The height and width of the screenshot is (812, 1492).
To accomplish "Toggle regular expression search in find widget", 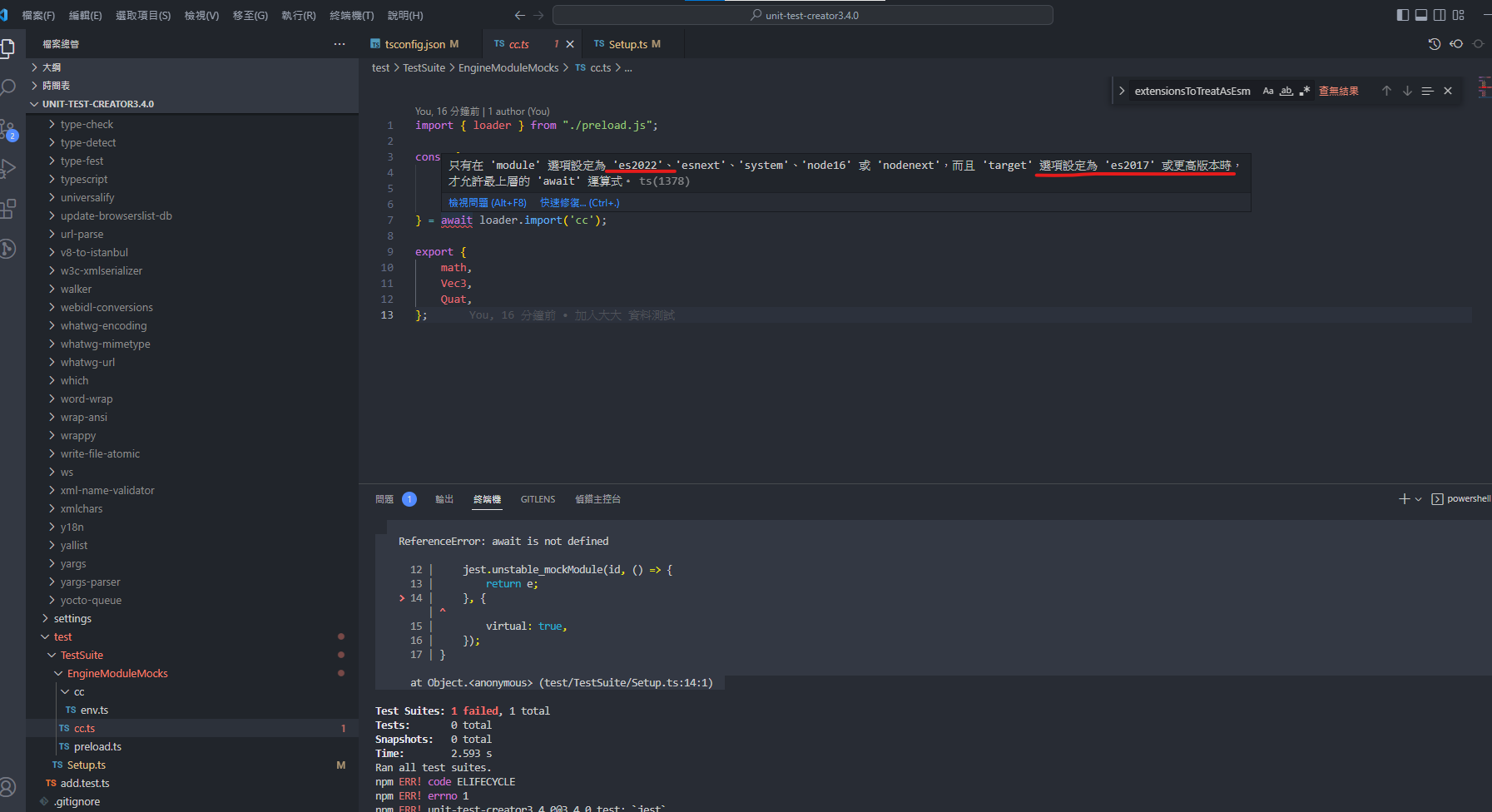I will 1305,91.
